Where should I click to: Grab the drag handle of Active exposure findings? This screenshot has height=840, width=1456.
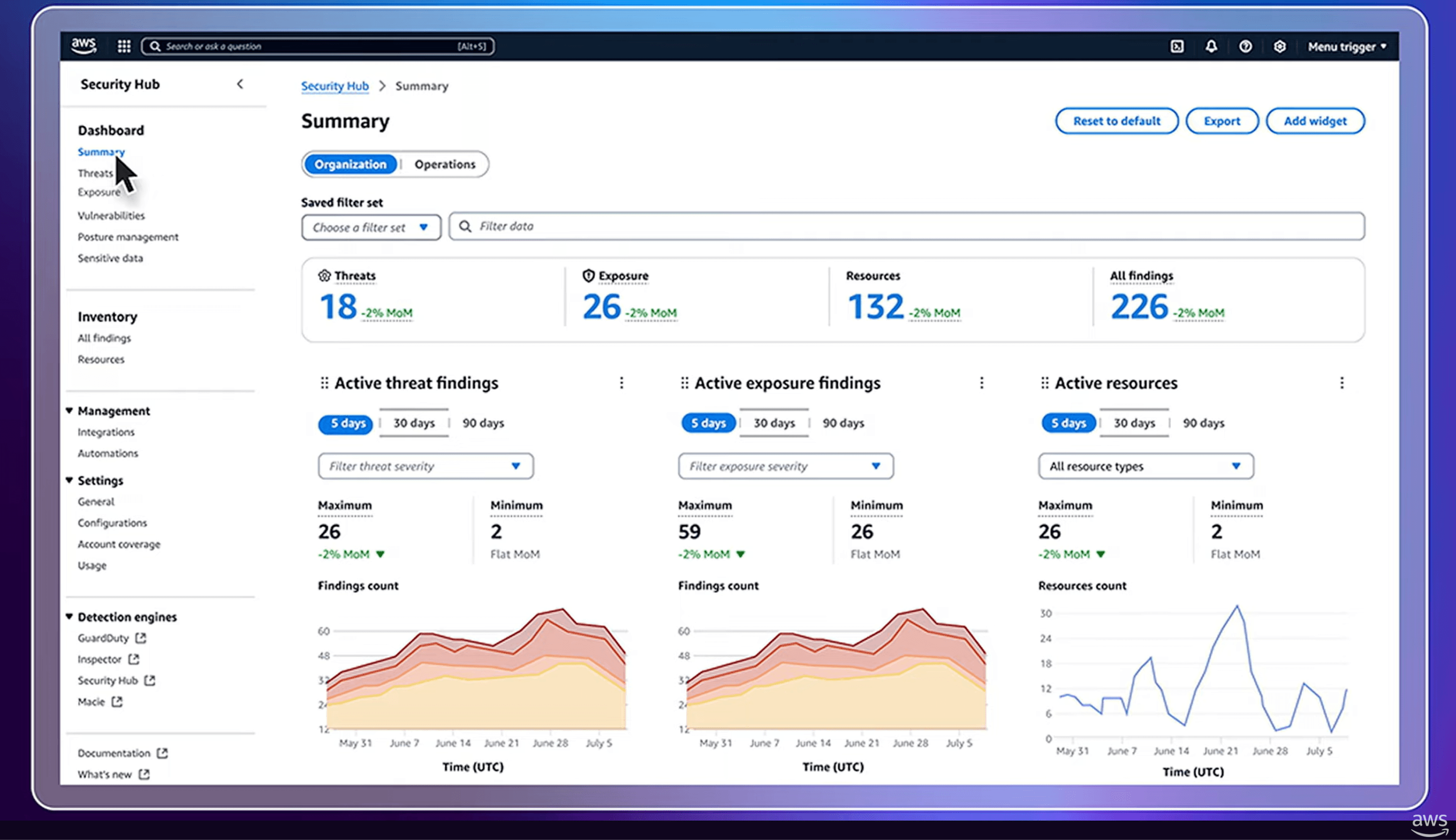point(684,382)
